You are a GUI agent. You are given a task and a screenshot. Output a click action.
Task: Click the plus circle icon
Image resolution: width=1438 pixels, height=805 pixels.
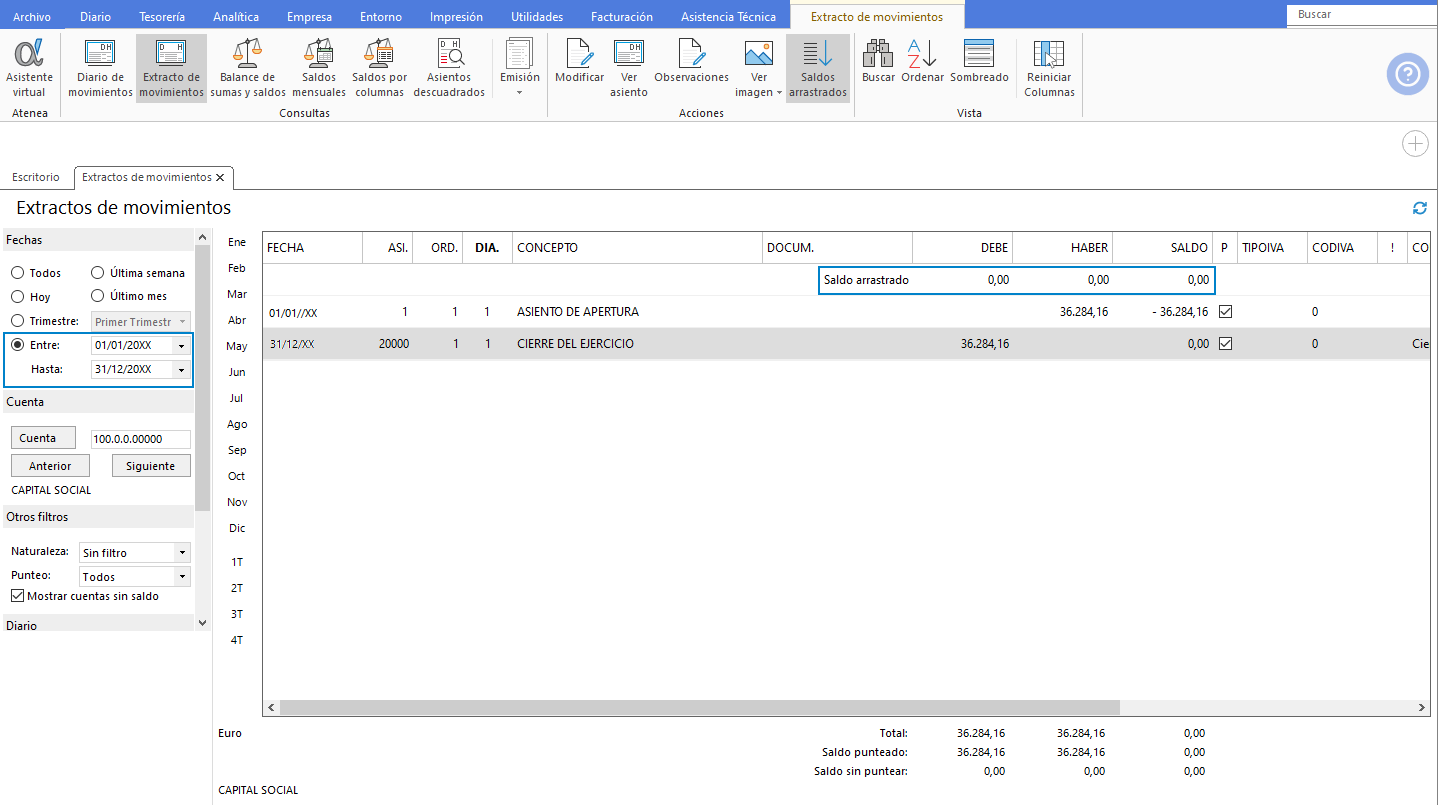pyautogui.click(x=1415, y=144)
